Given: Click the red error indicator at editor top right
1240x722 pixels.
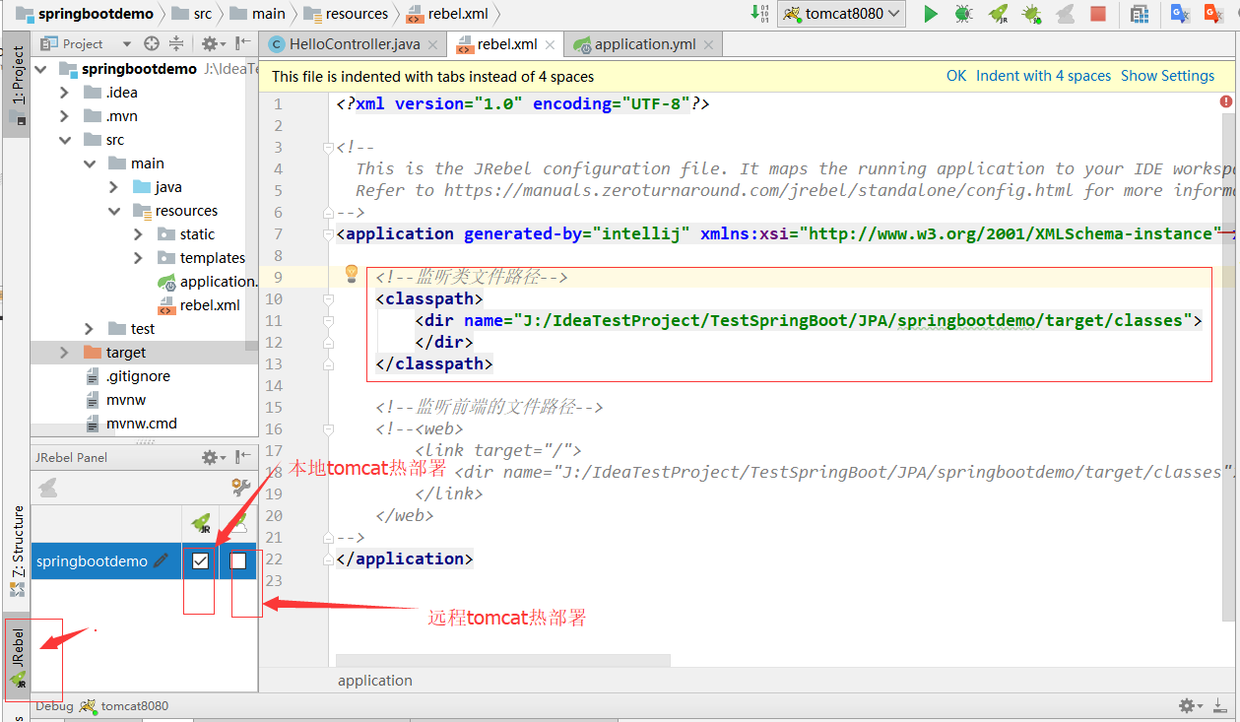Looking at the screenshot, I should point(1226,102).
